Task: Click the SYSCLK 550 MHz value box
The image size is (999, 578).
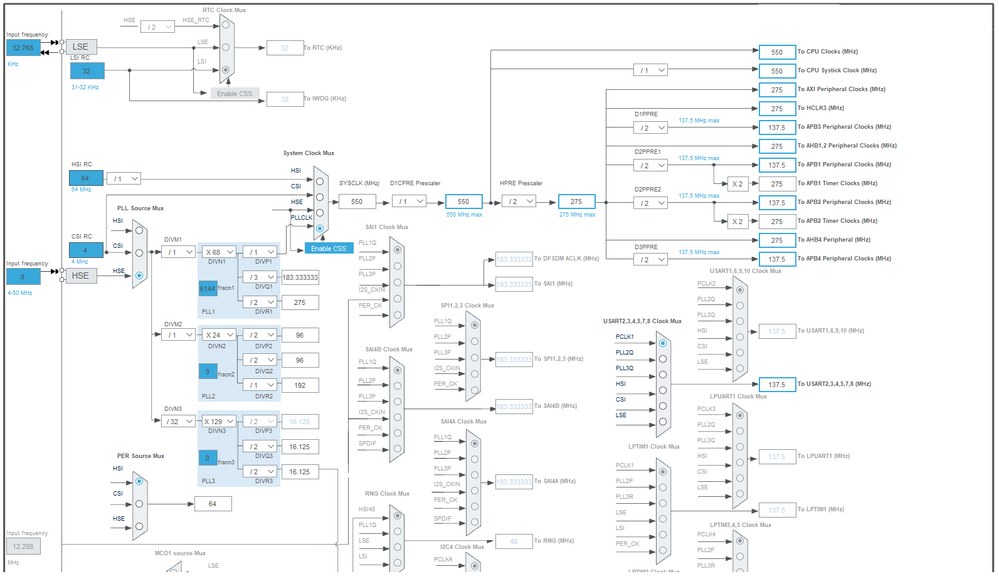Action: (x=357, y=201)
